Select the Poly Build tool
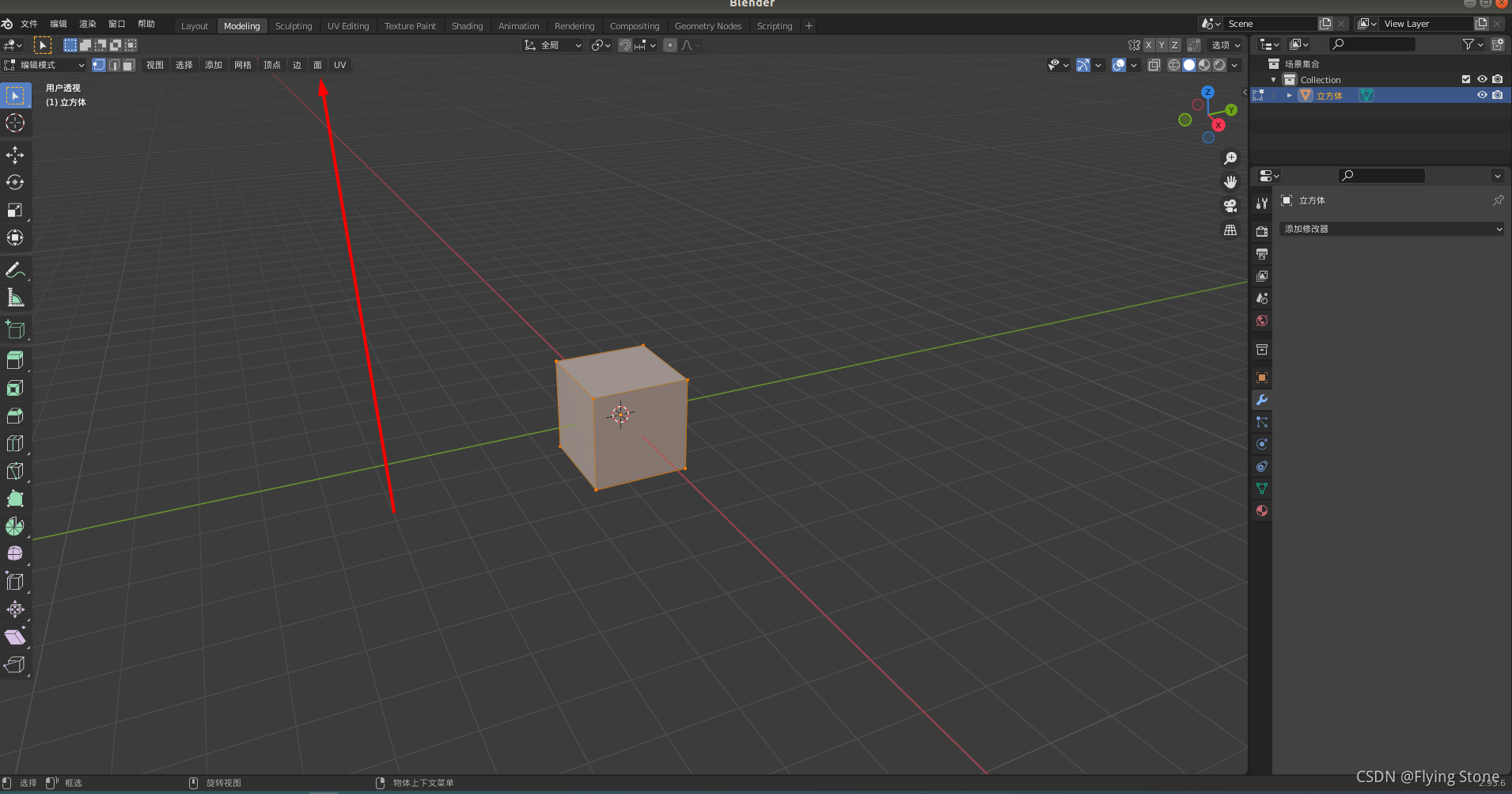The width and height of the screenshot is (1512, 794). tap(15, 499)
